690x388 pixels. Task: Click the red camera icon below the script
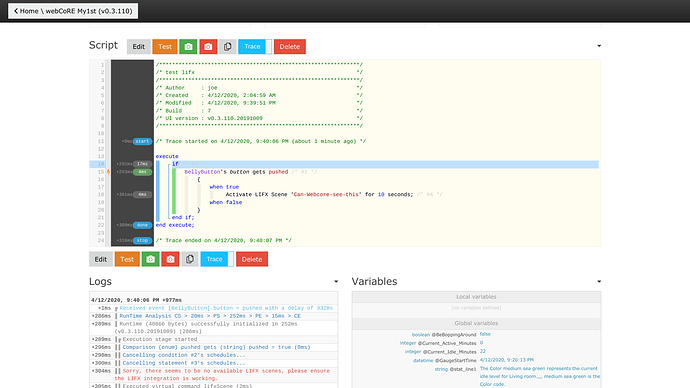point(170,259)
